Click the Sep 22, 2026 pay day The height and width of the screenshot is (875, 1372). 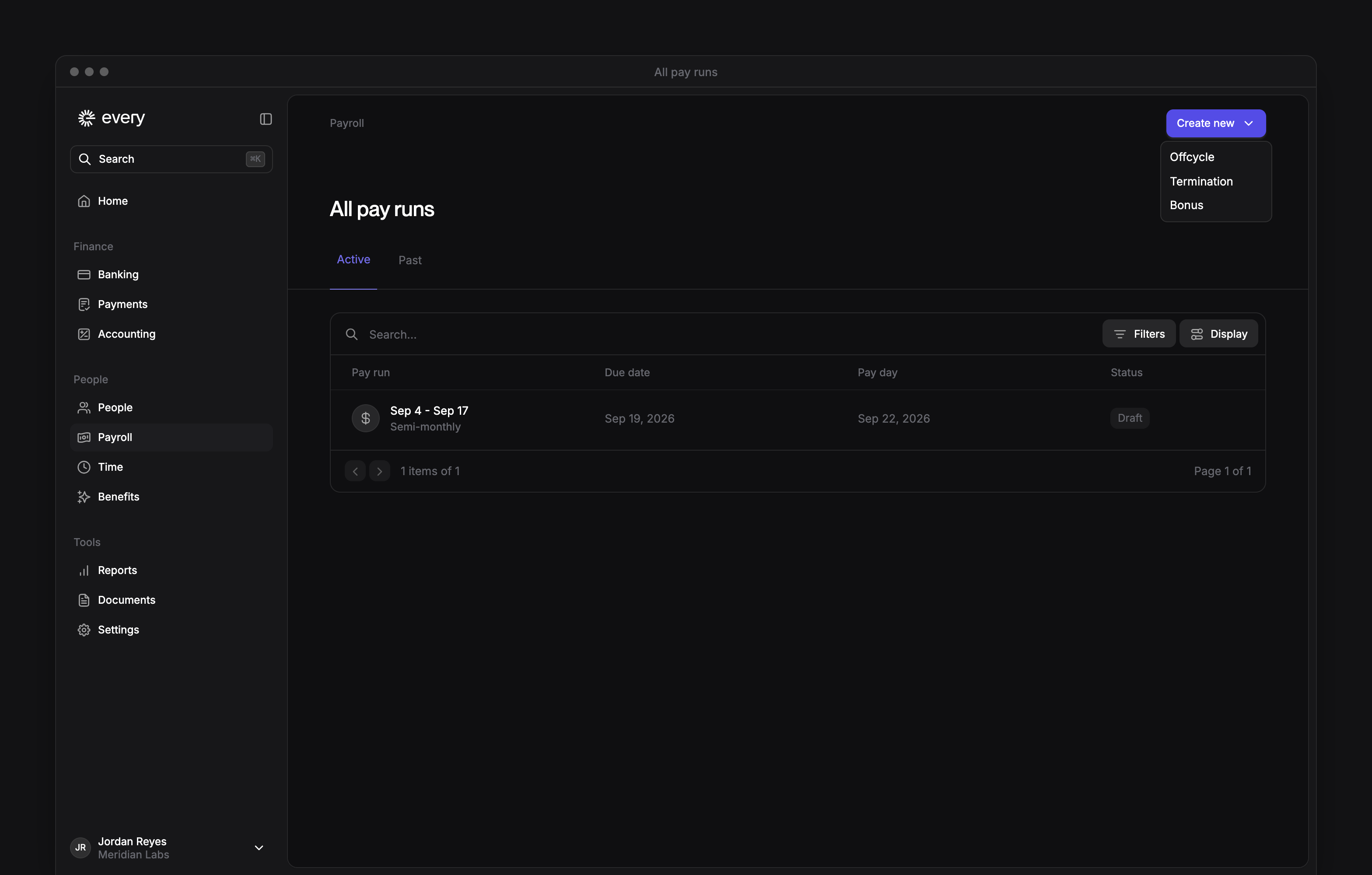[x=893, y=418]
